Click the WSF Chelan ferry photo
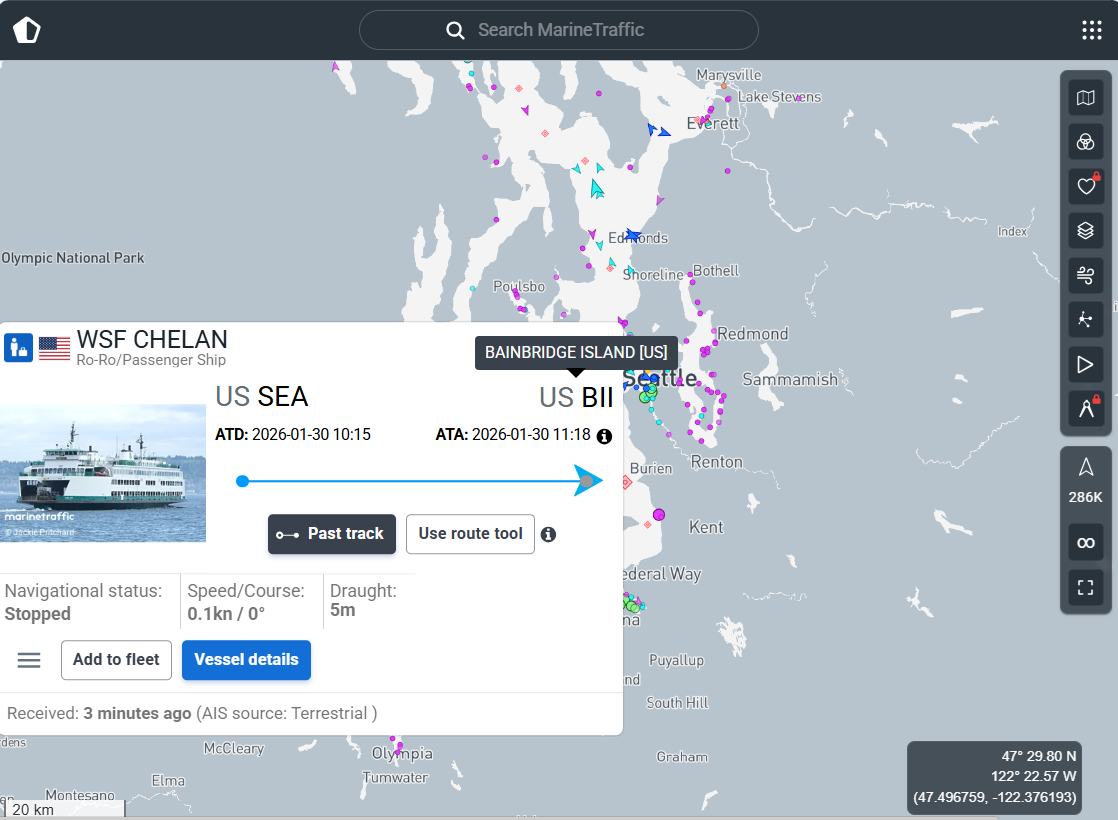The height and width of the screenshot is (820, 1118). (103, 473)
